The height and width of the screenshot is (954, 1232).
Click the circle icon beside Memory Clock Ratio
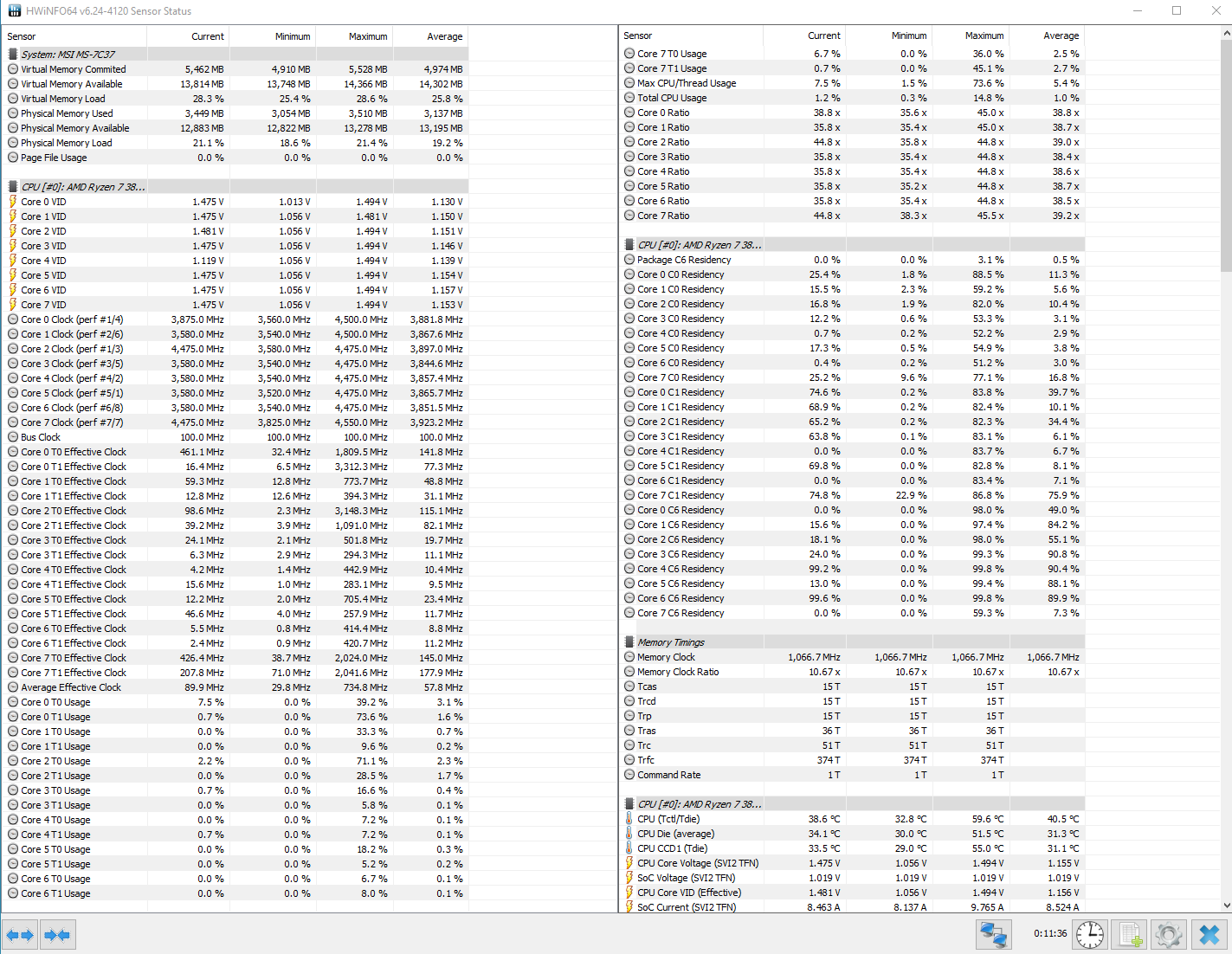pyautogui.click(x=629, y=672)
